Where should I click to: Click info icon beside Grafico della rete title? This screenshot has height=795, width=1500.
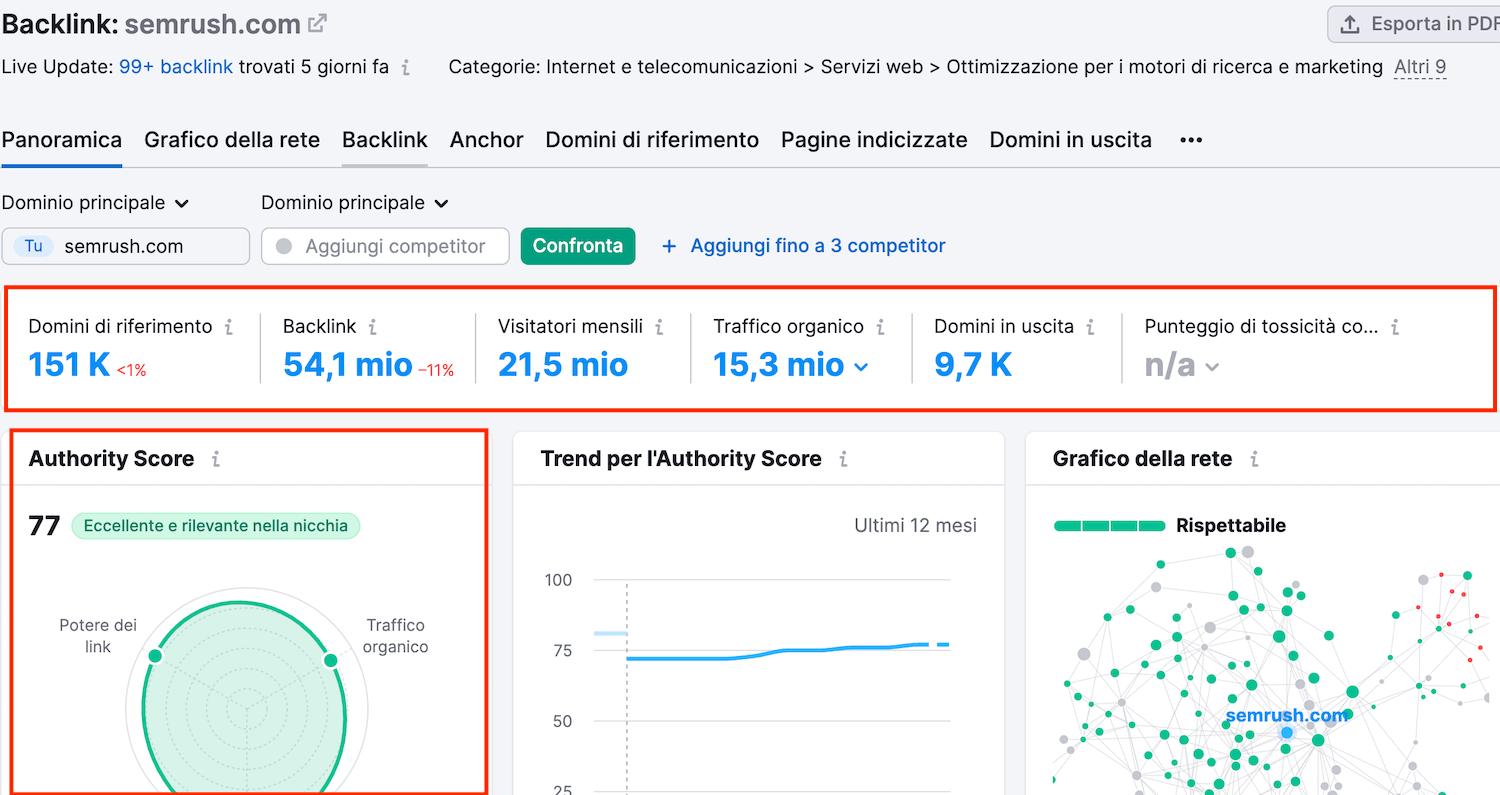coord(1254,459)
